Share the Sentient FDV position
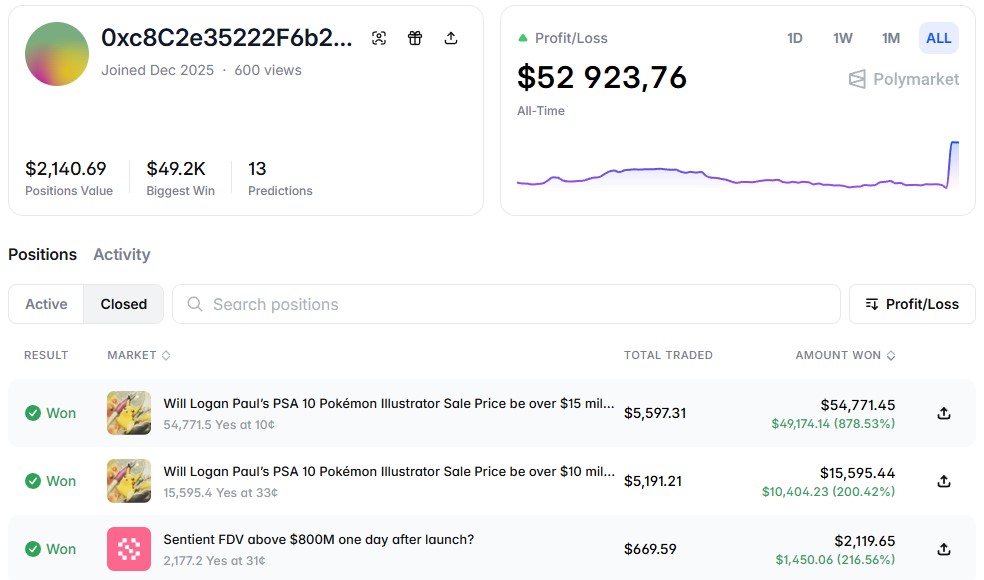The image size is (984, 580). click(x=944, y=549)
